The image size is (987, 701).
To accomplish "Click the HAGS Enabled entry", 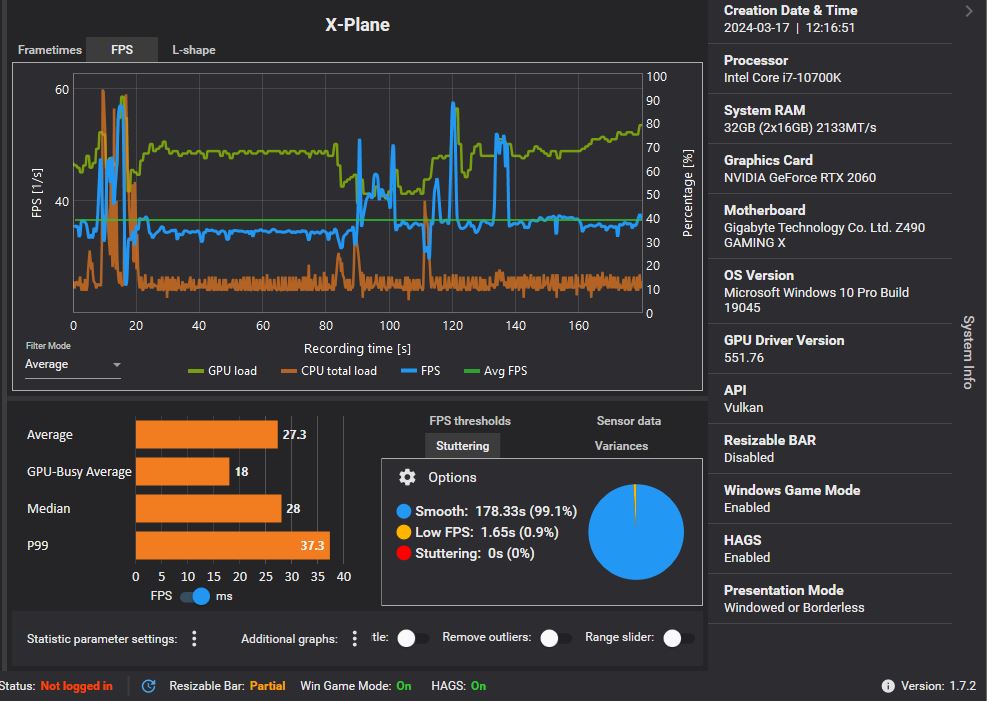I will click(830, 549).
